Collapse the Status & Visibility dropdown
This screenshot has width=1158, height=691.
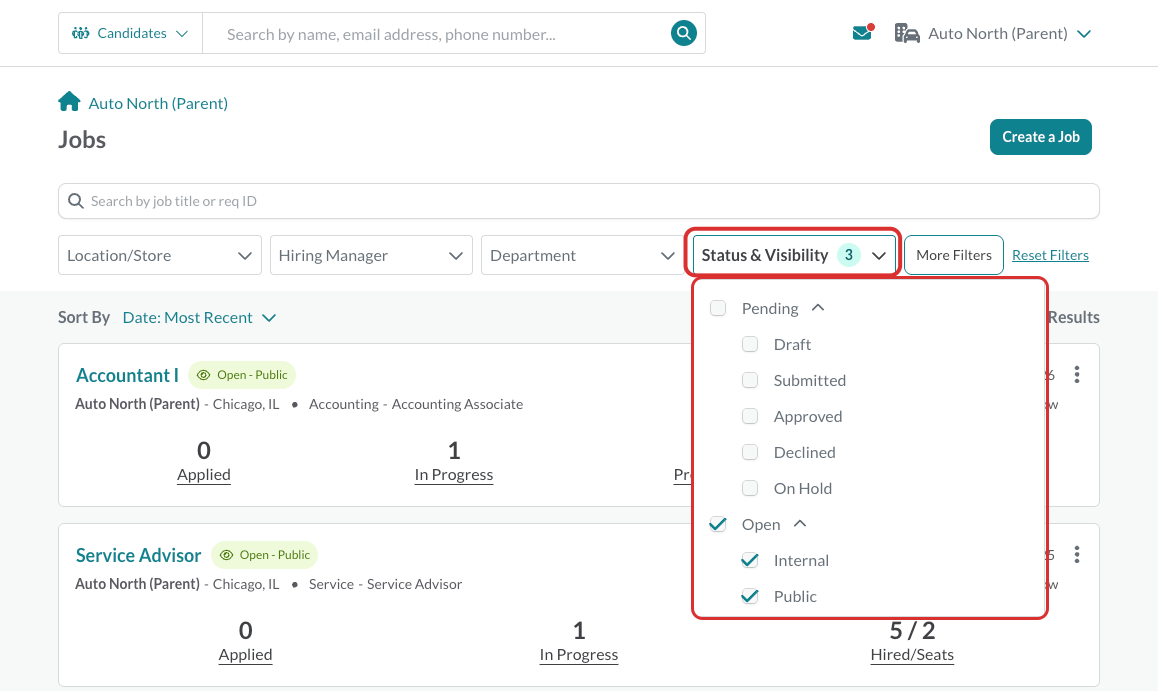(794, 255)
